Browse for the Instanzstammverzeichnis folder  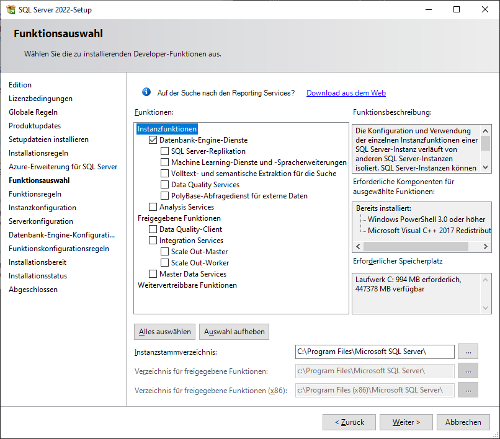click(x=468, y=352)
